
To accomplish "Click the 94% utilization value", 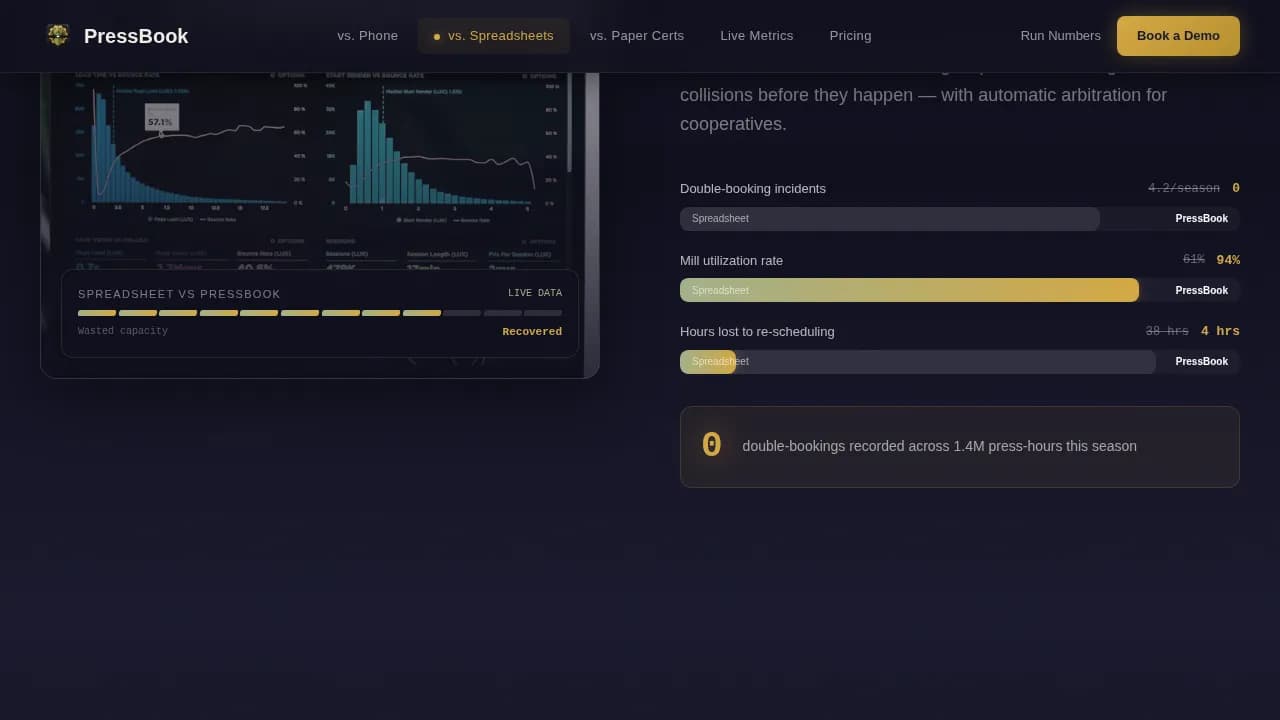I will [x=1228, y=260].
